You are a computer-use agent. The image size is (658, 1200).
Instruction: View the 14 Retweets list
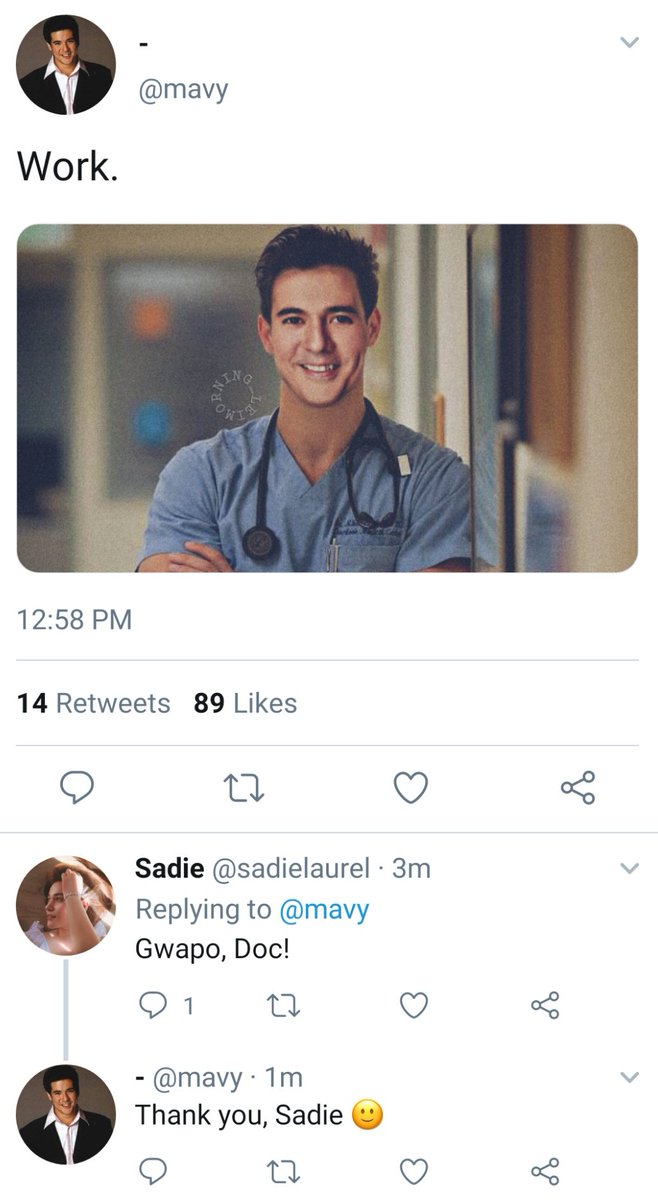point(94,703)
